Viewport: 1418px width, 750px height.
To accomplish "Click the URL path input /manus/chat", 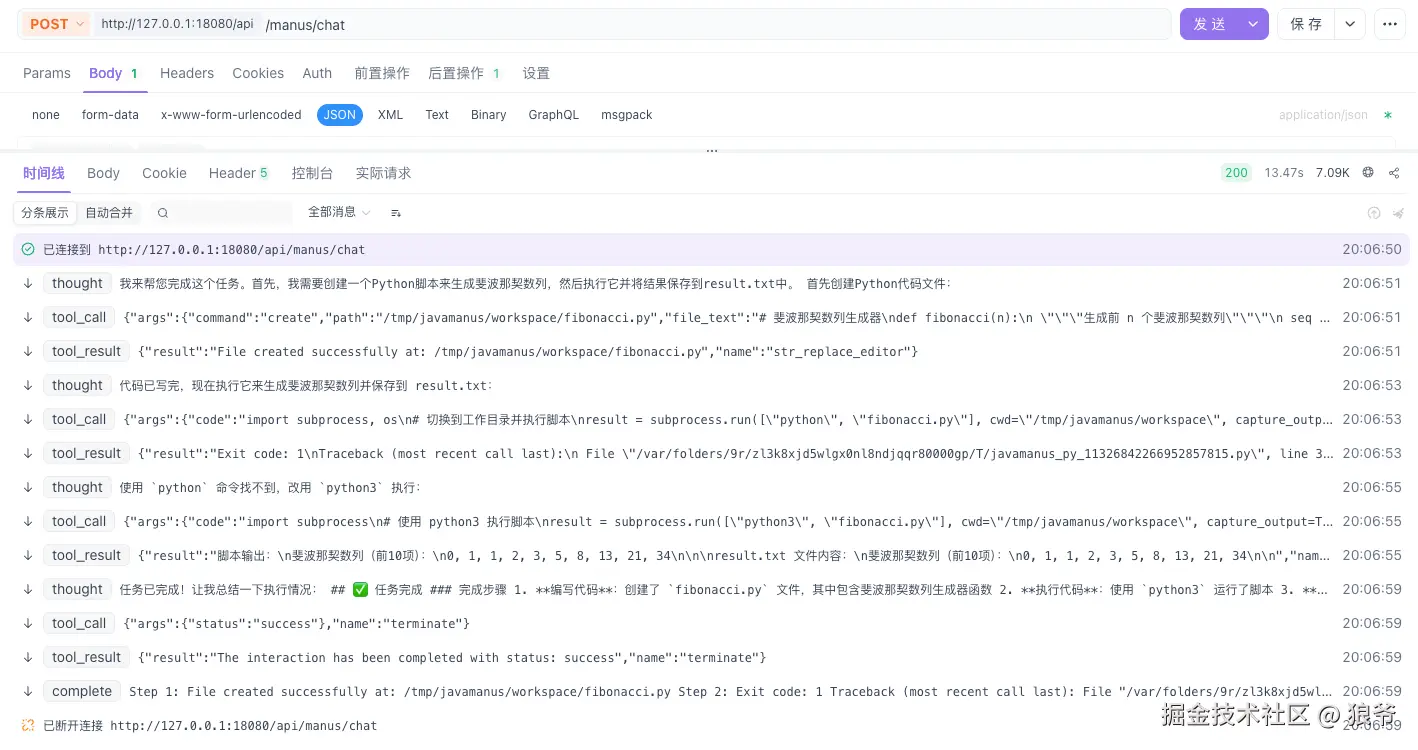I will [715, 24].
